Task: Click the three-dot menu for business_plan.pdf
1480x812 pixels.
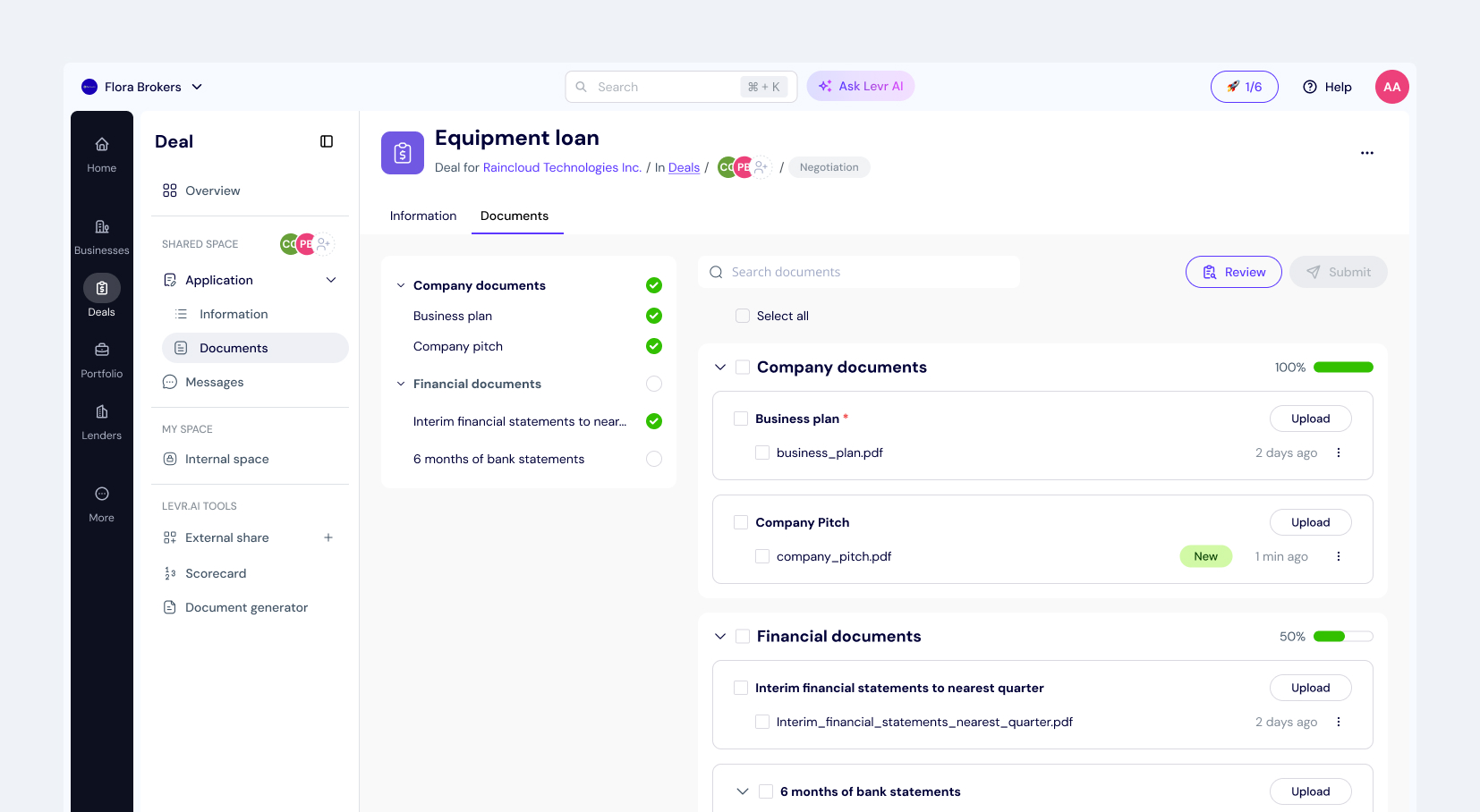Action: 1339,453
